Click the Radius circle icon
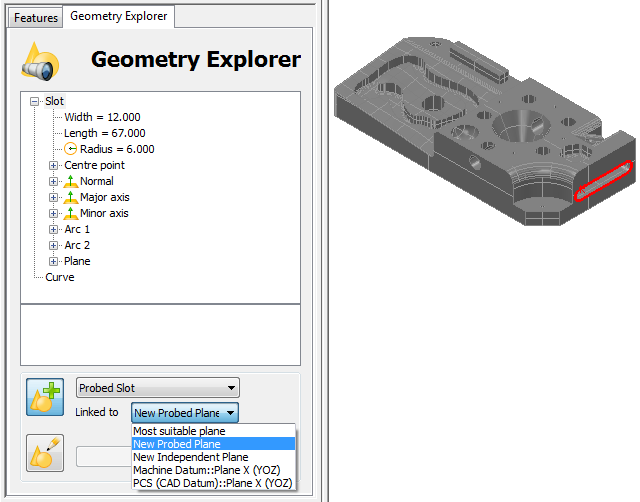 pyautogui.click(x=71, y=149)
